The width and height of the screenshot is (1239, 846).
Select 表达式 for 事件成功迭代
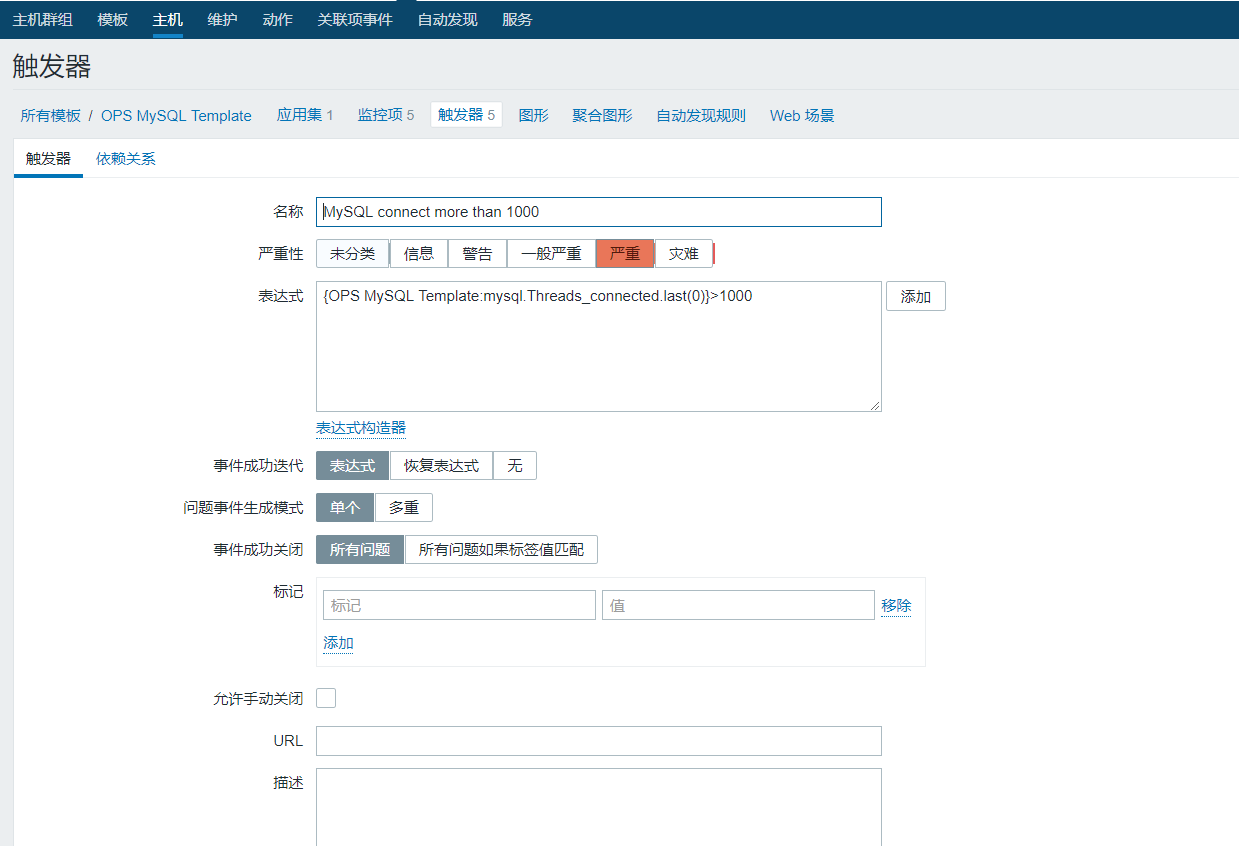coord(353,466)
